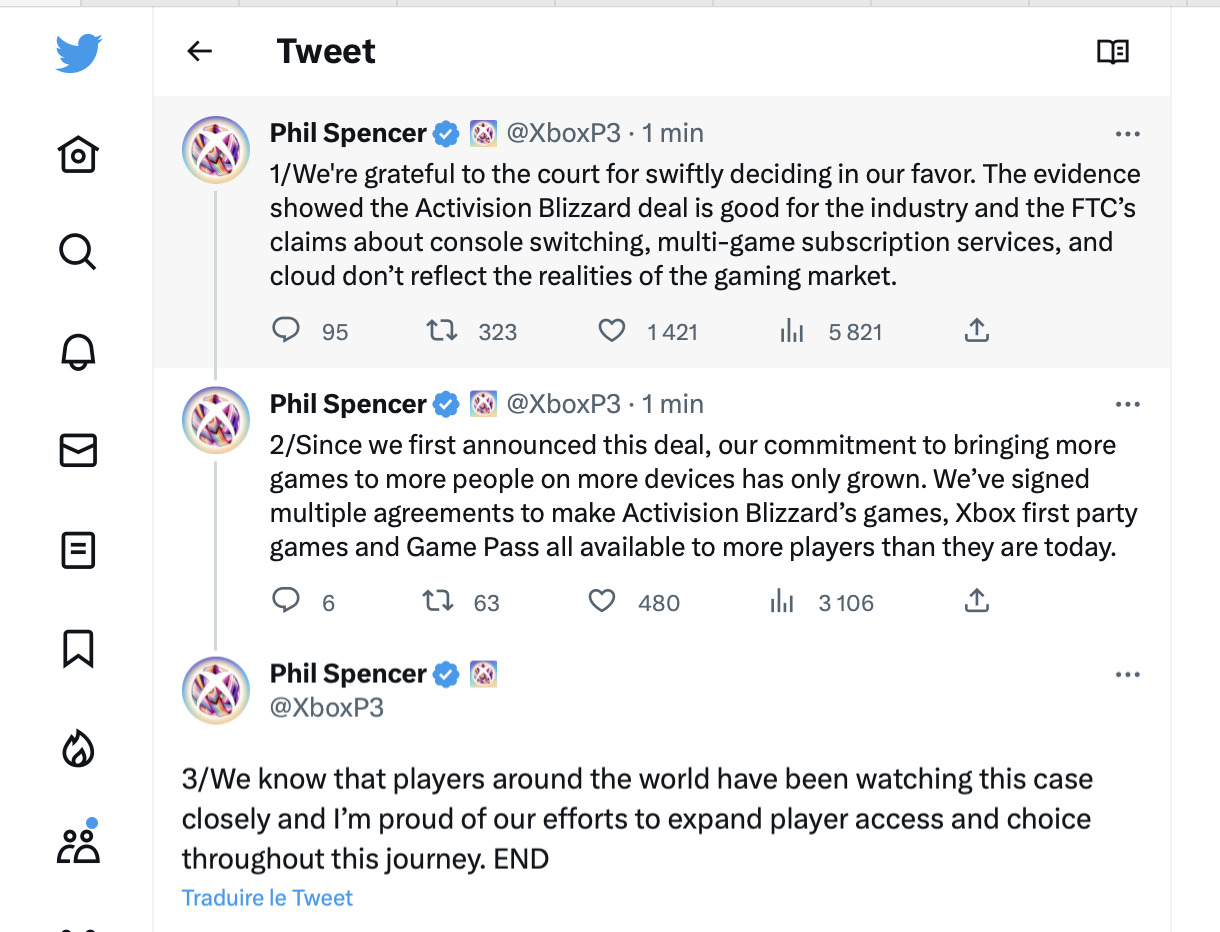Open more options on the second tweet

tap(1127, 404)
